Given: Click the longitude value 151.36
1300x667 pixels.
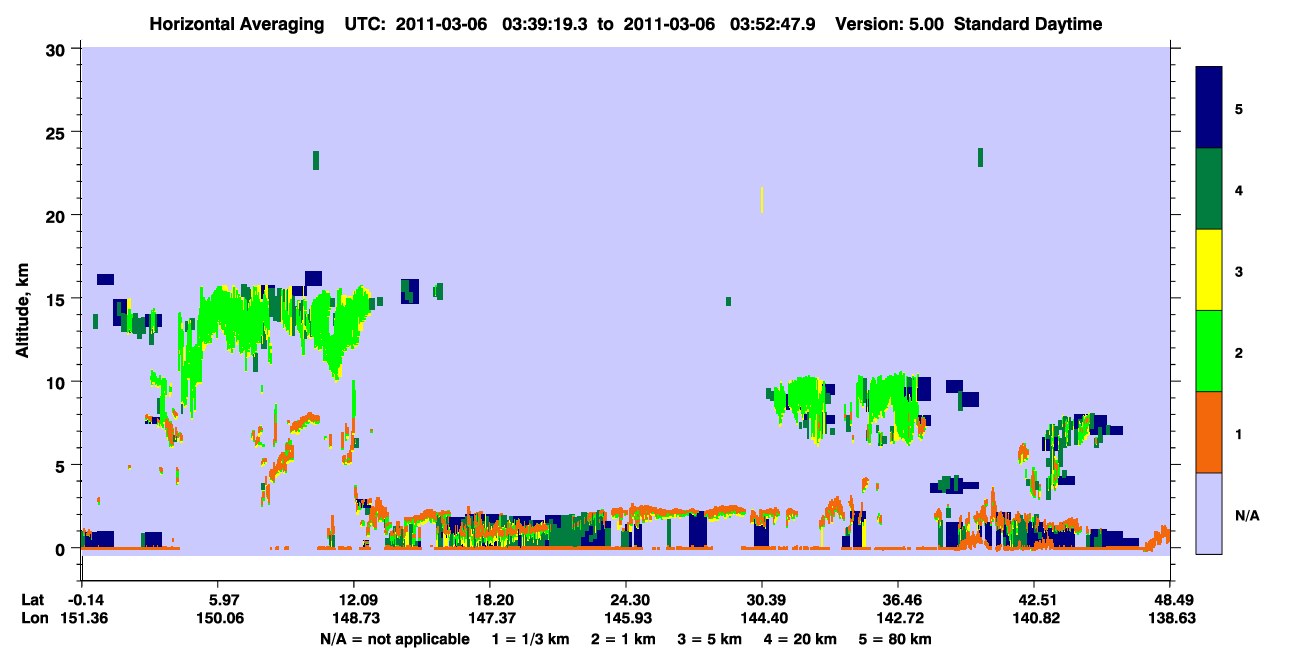Looking at the screenshot, I should 84,619.
